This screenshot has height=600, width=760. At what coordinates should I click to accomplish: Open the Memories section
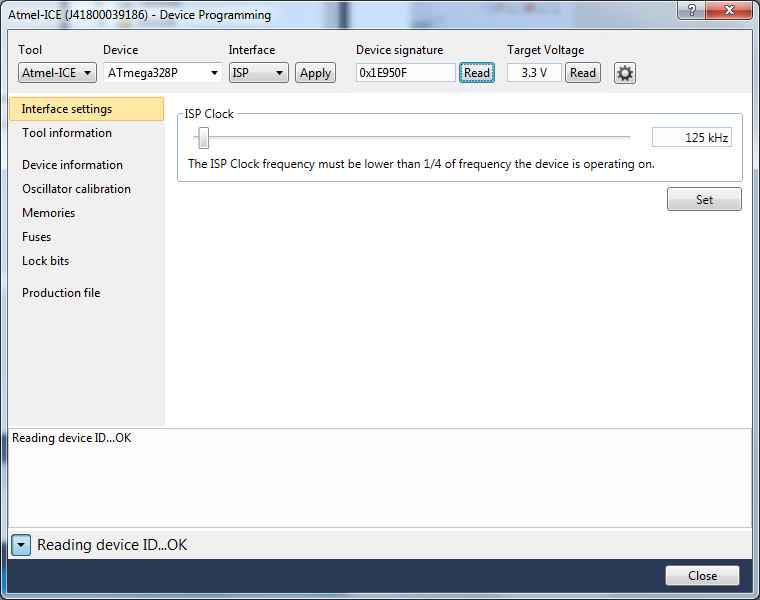[48, 213]
